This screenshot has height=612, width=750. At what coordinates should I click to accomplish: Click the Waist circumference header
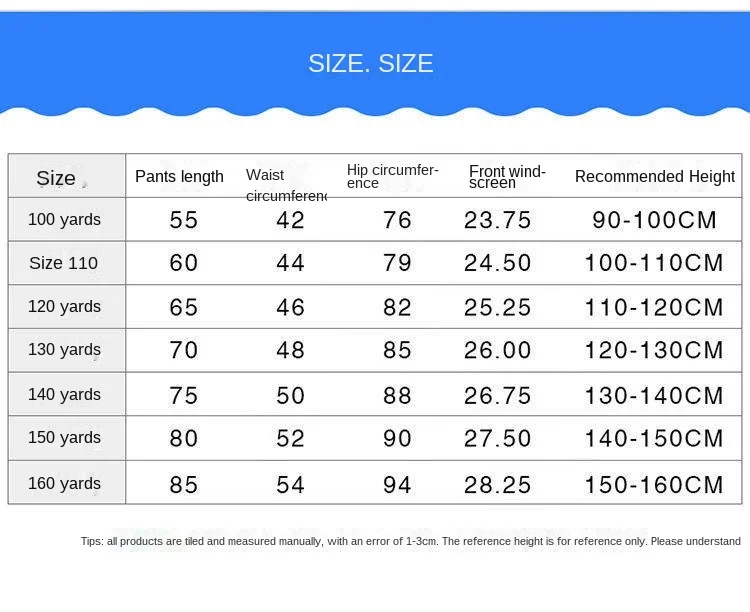pos(286,185)
